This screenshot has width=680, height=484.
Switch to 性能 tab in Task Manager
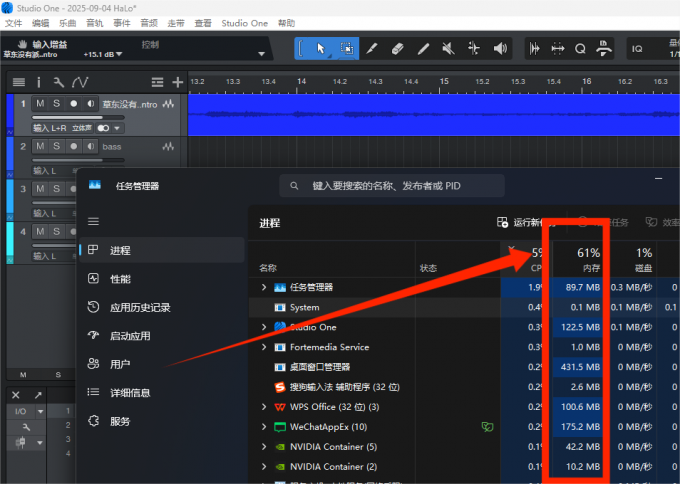[120, 279]
